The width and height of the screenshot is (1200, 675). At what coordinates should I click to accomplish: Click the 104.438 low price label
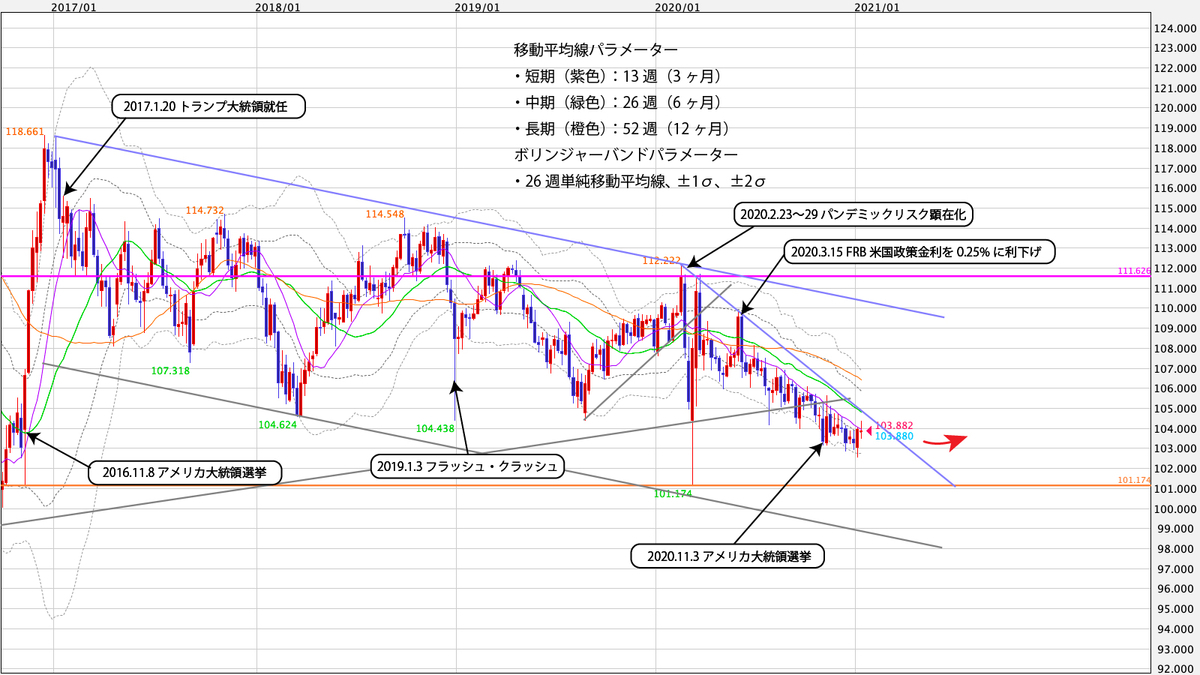point(435,428)
